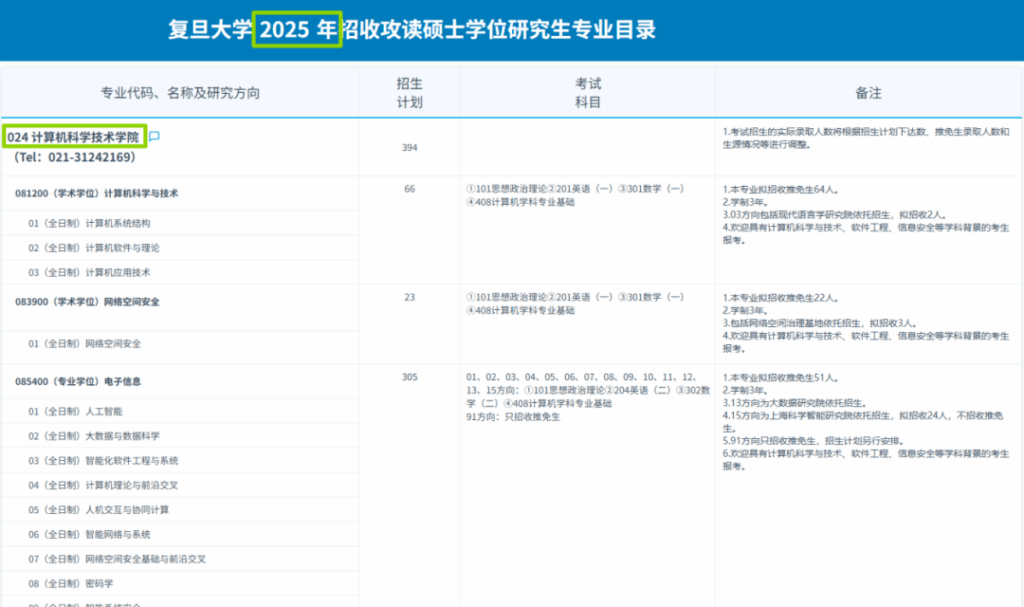1024x607 pixels.
Task: Click the telephone number 021-31242169
Action: [x=89, y=157]
